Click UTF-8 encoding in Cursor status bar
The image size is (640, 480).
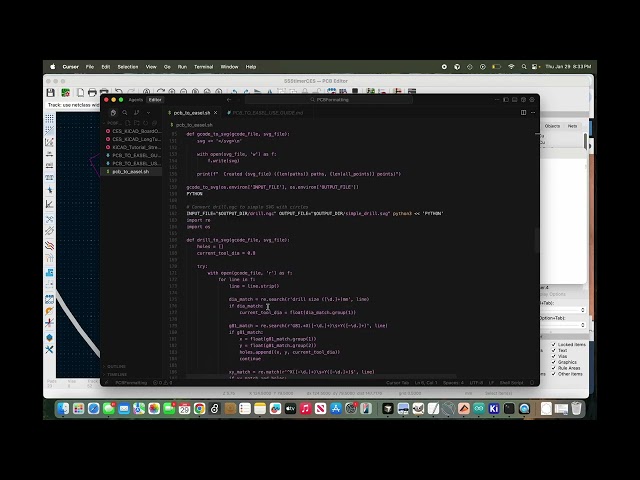[476, 382]
